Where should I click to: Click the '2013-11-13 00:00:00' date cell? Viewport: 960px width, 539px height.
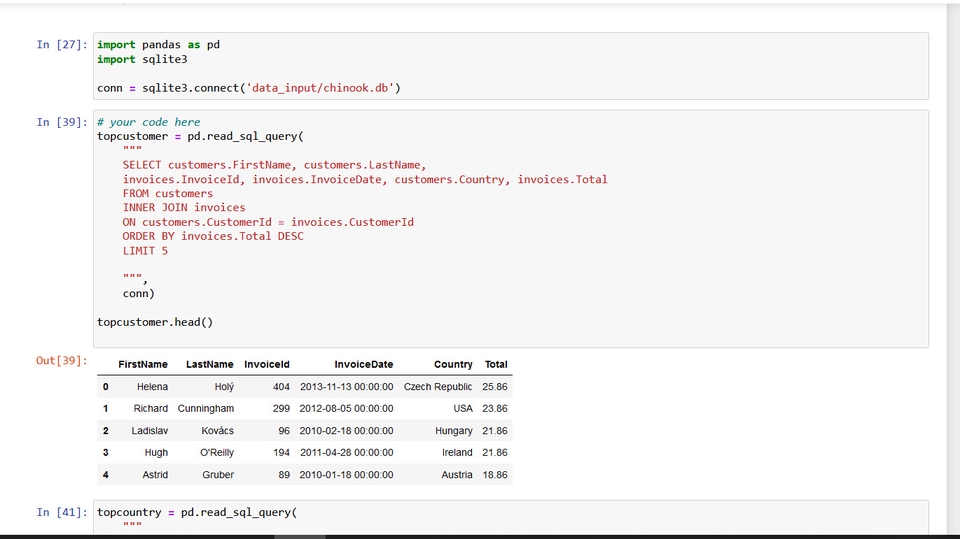click(x=347, y=386)
